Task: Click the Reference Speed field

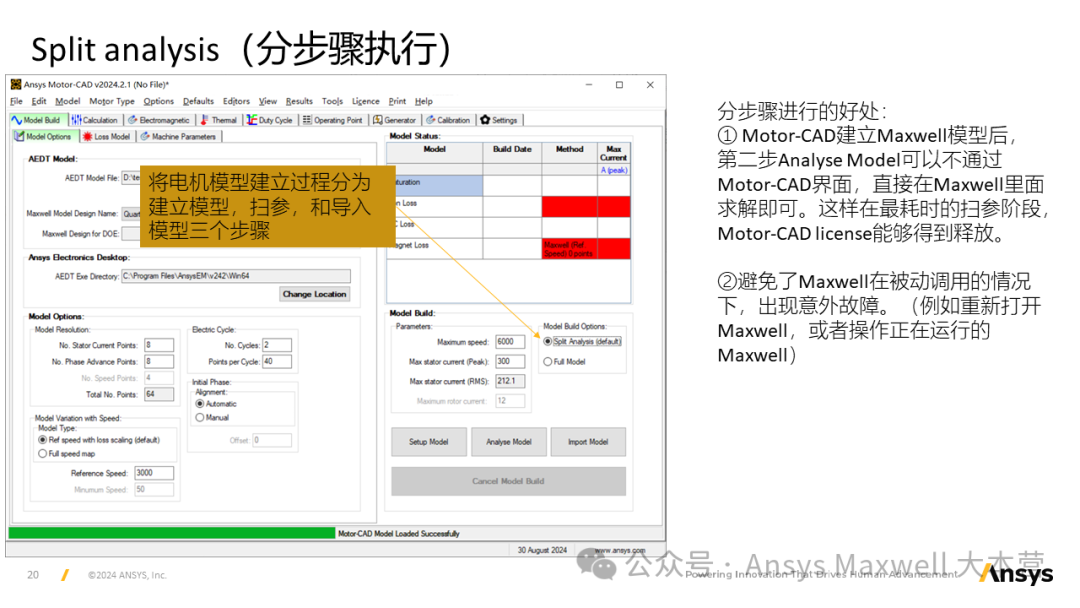Action: [x=154, y=473]
